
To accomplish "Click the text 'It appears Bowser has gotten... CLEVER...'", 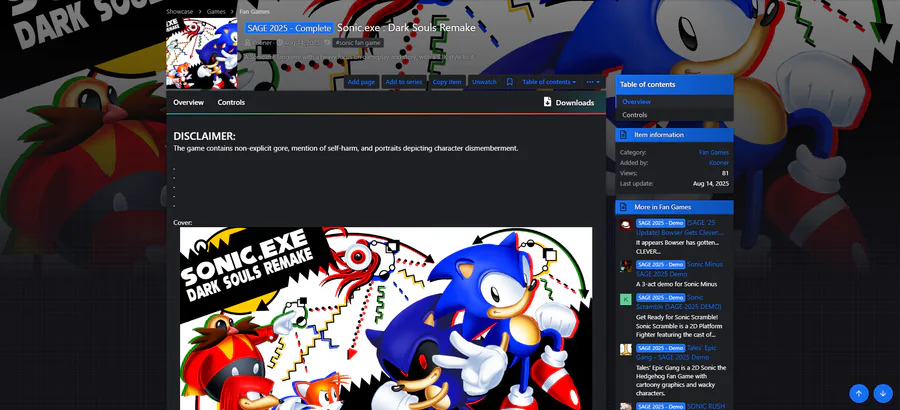I will 677,247.
